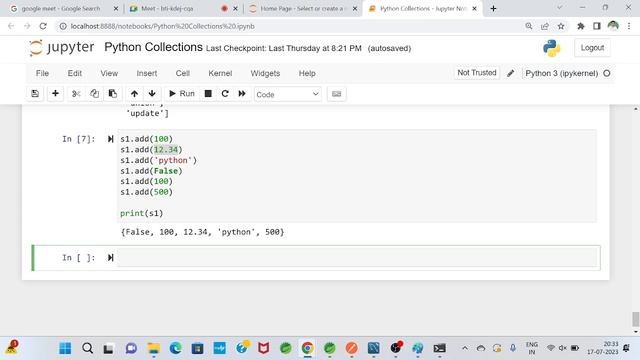The image size is (640, 360).
Task: Click inside the empty code cell
Action: point(358,258)
